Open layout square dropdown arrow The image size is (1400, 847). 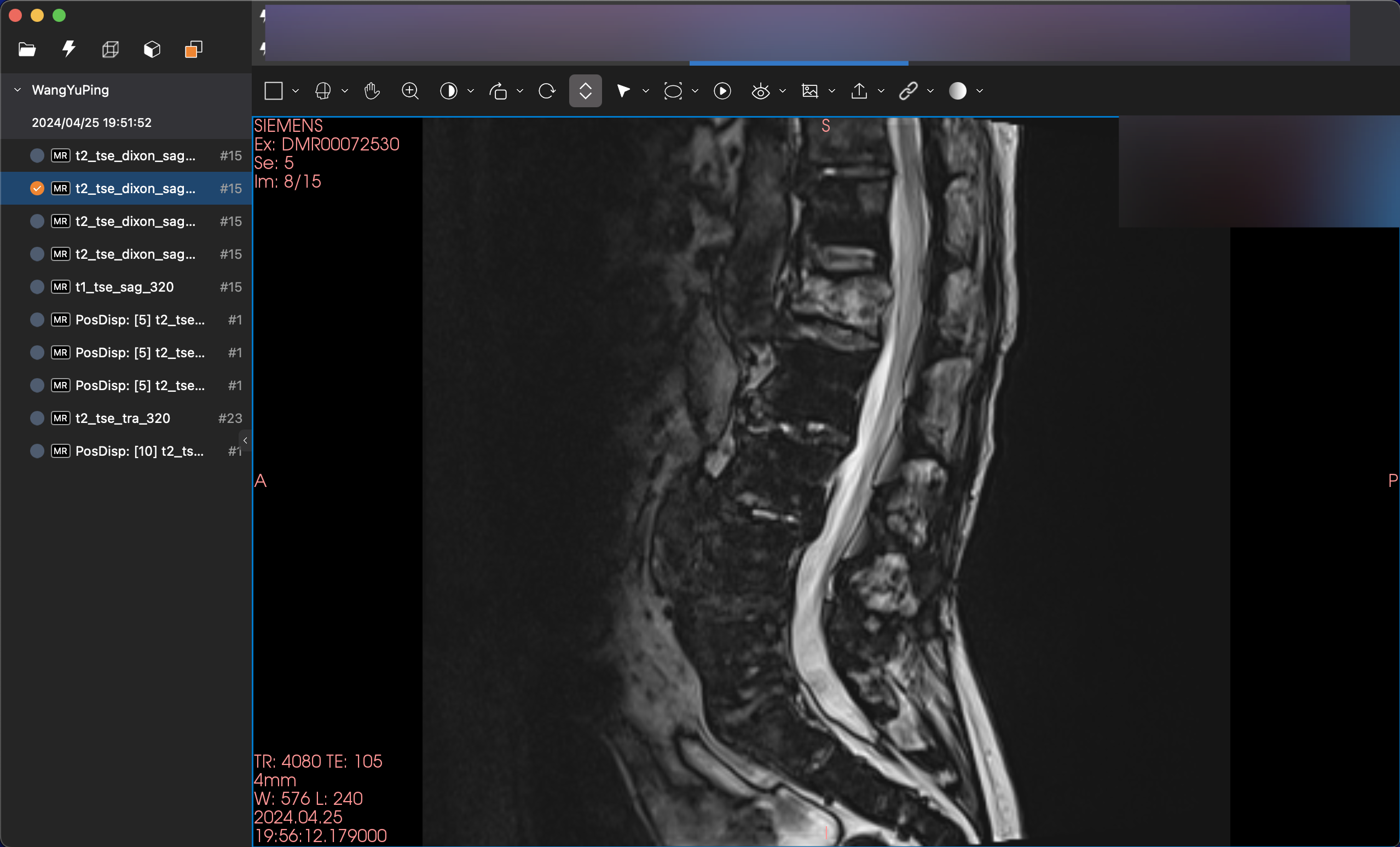[x=296, y=91]
